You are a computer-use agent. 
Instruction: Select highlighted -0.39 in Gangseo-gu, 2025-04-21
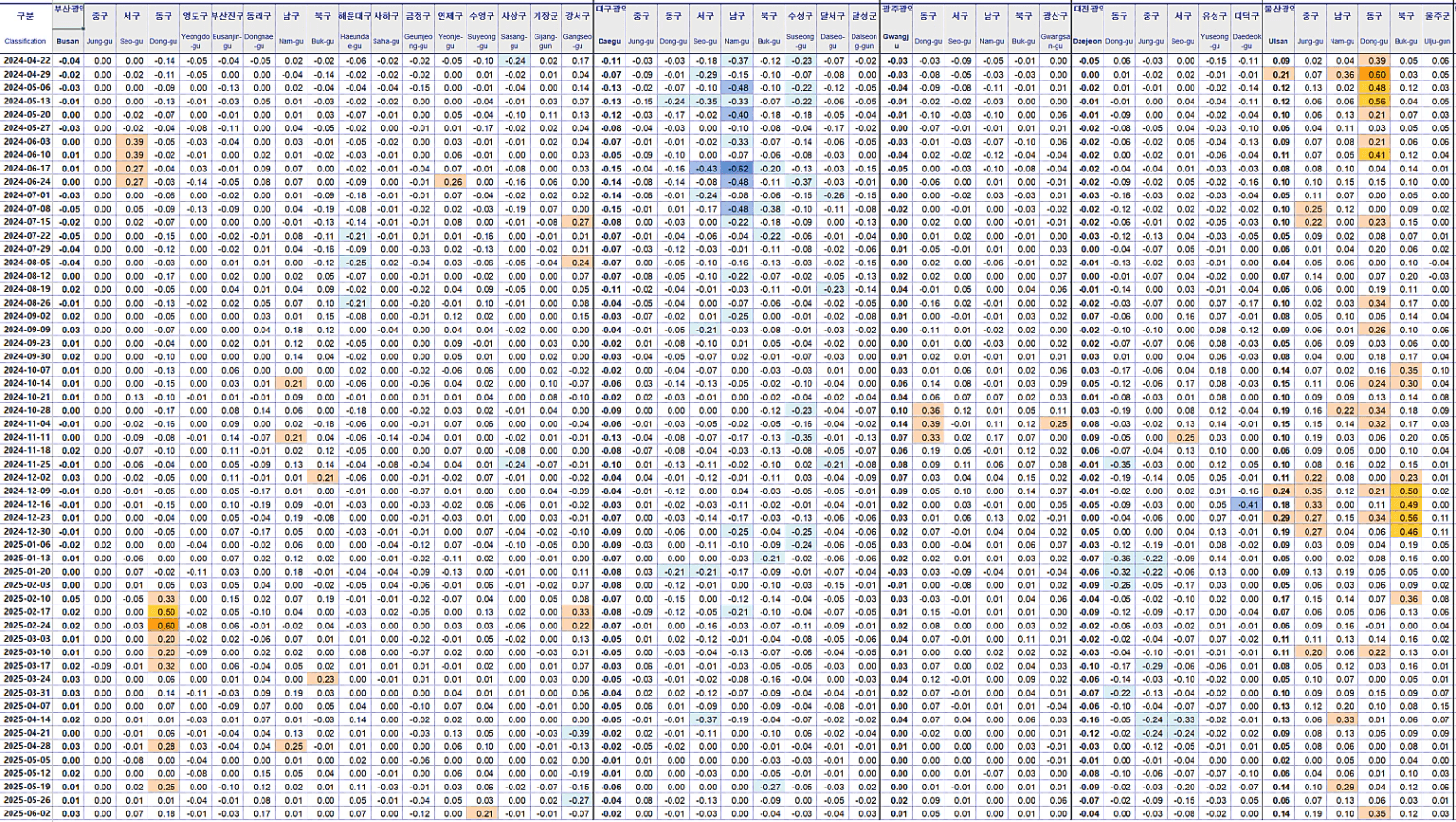[x=578, y=732]
